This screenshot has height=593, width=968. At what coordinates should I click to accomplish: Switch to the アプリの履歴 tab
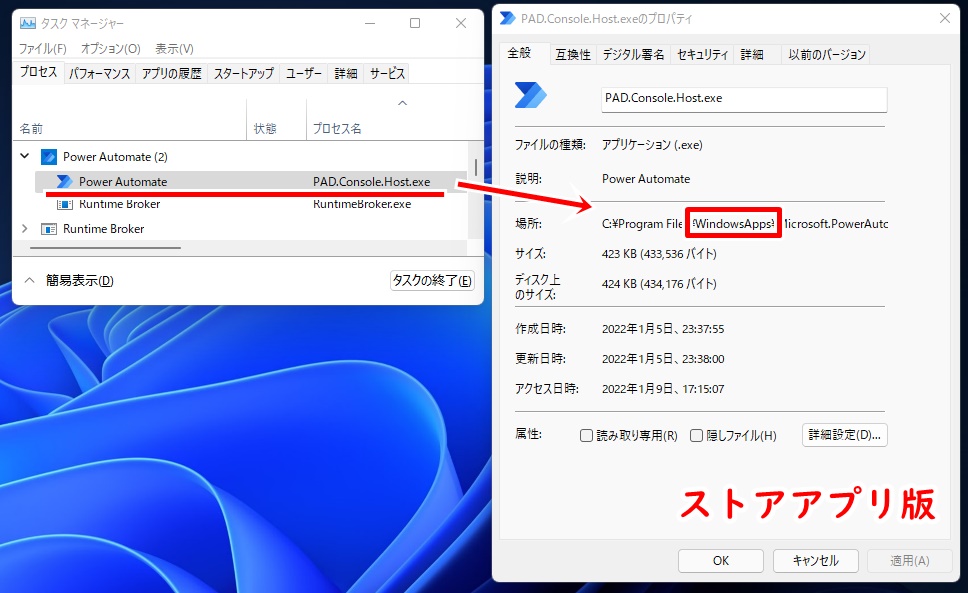pyautogui.click(x=172, y=73)
